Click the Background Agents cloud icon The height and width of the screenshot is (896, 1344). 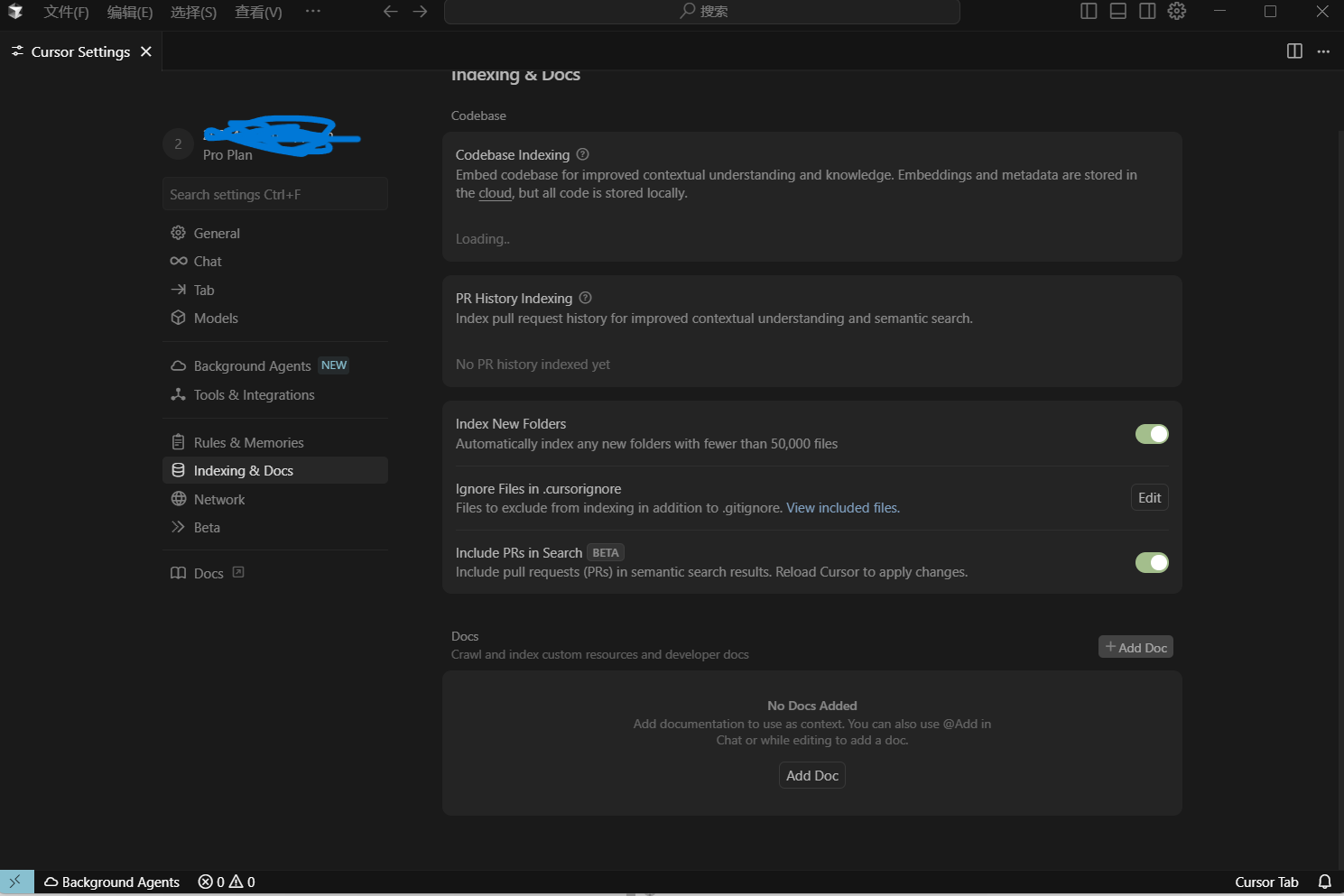[x=178, y=365]
